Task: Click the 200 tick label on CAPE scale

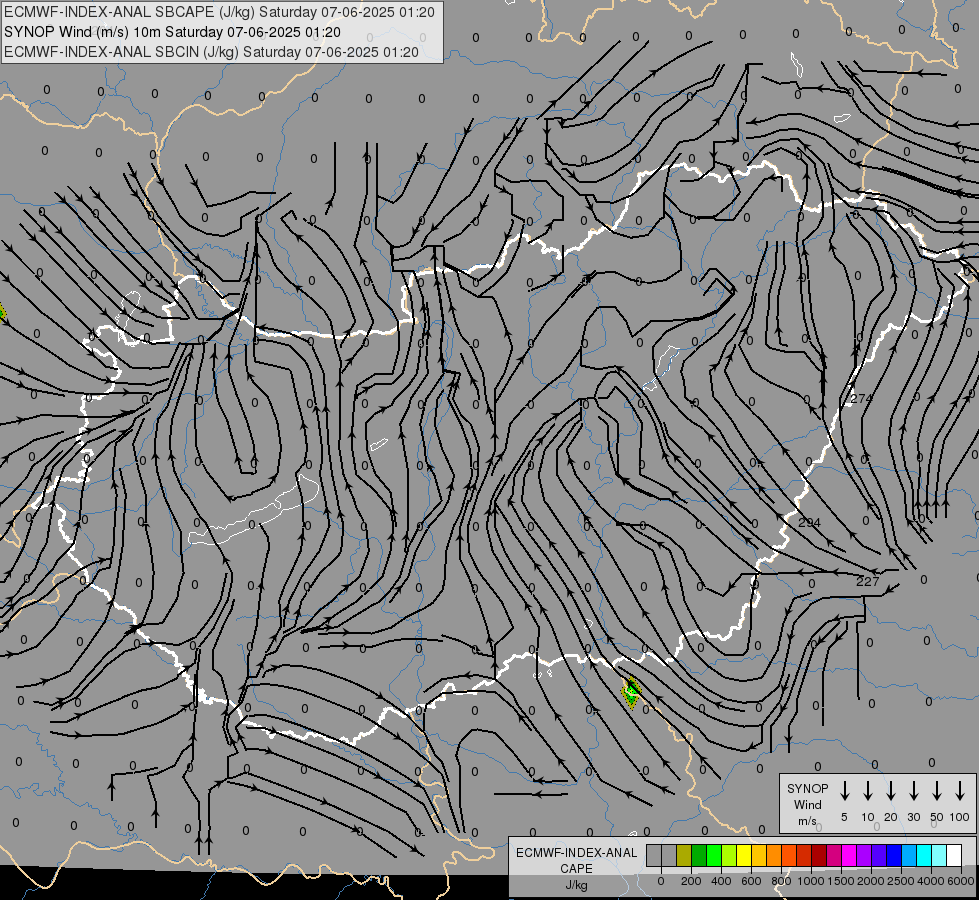Action: coord(691,881)
